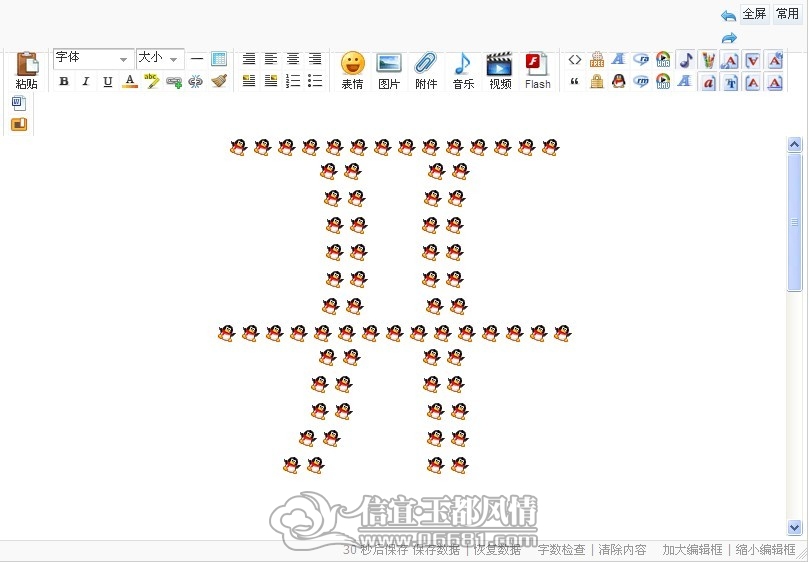Open the 大小 size dropdown
809x562 pixels.
(160, 58)
